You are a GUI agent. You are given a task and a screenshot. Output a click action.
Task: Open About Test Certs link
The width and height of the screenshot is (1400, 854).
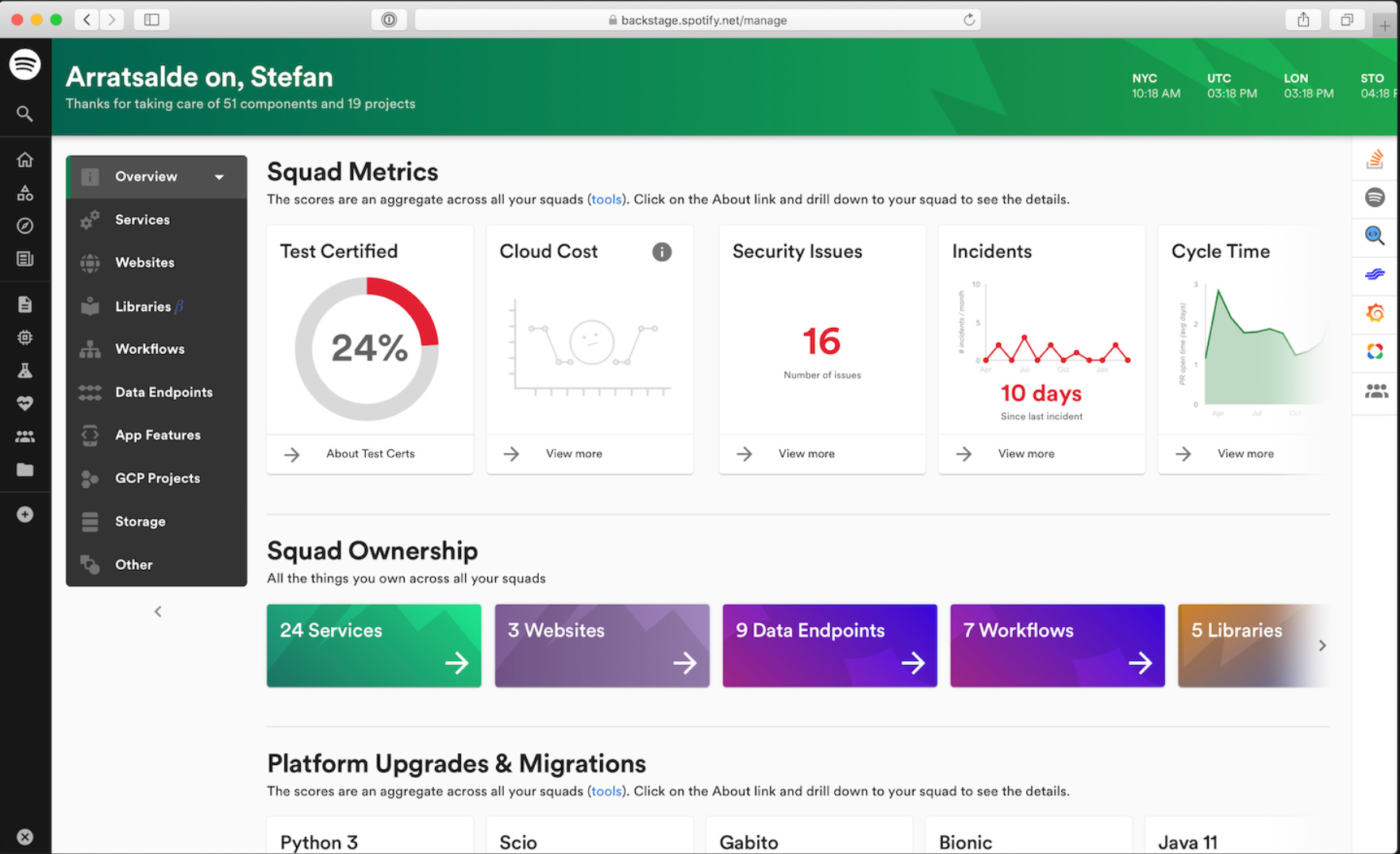370,453
